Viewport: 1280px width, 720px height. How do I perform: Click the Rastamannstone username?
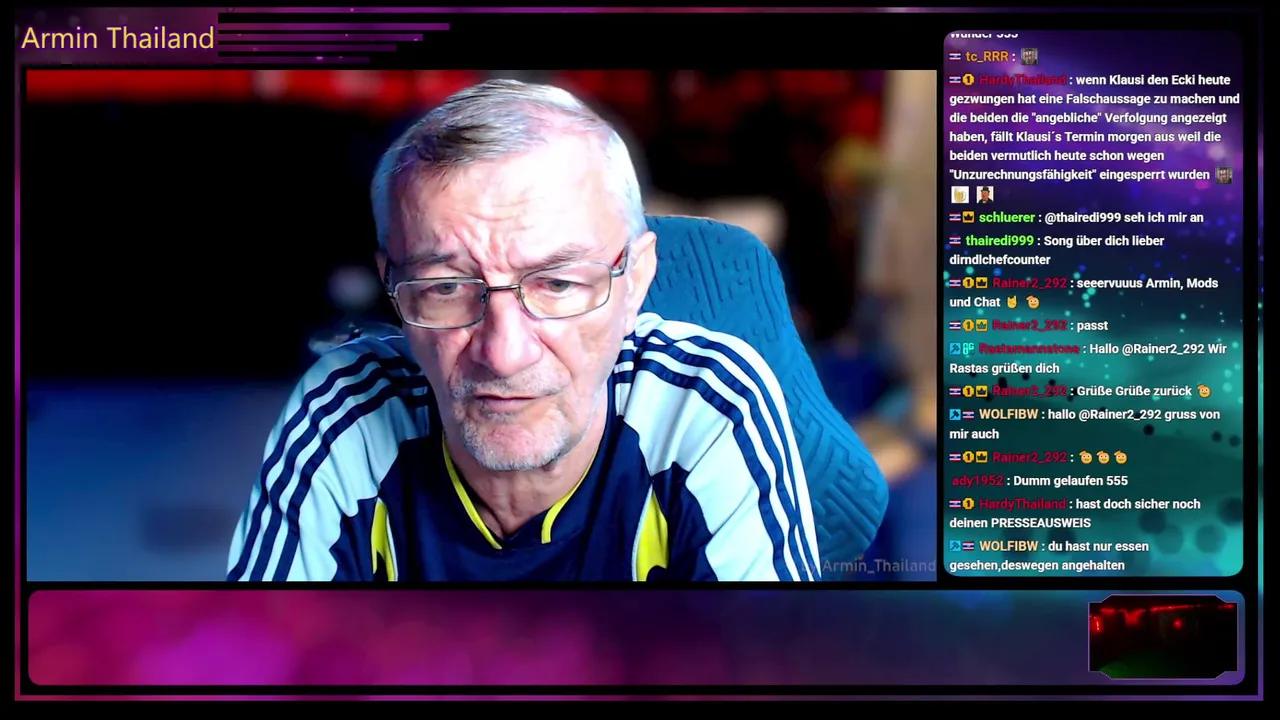(1029, 349)
